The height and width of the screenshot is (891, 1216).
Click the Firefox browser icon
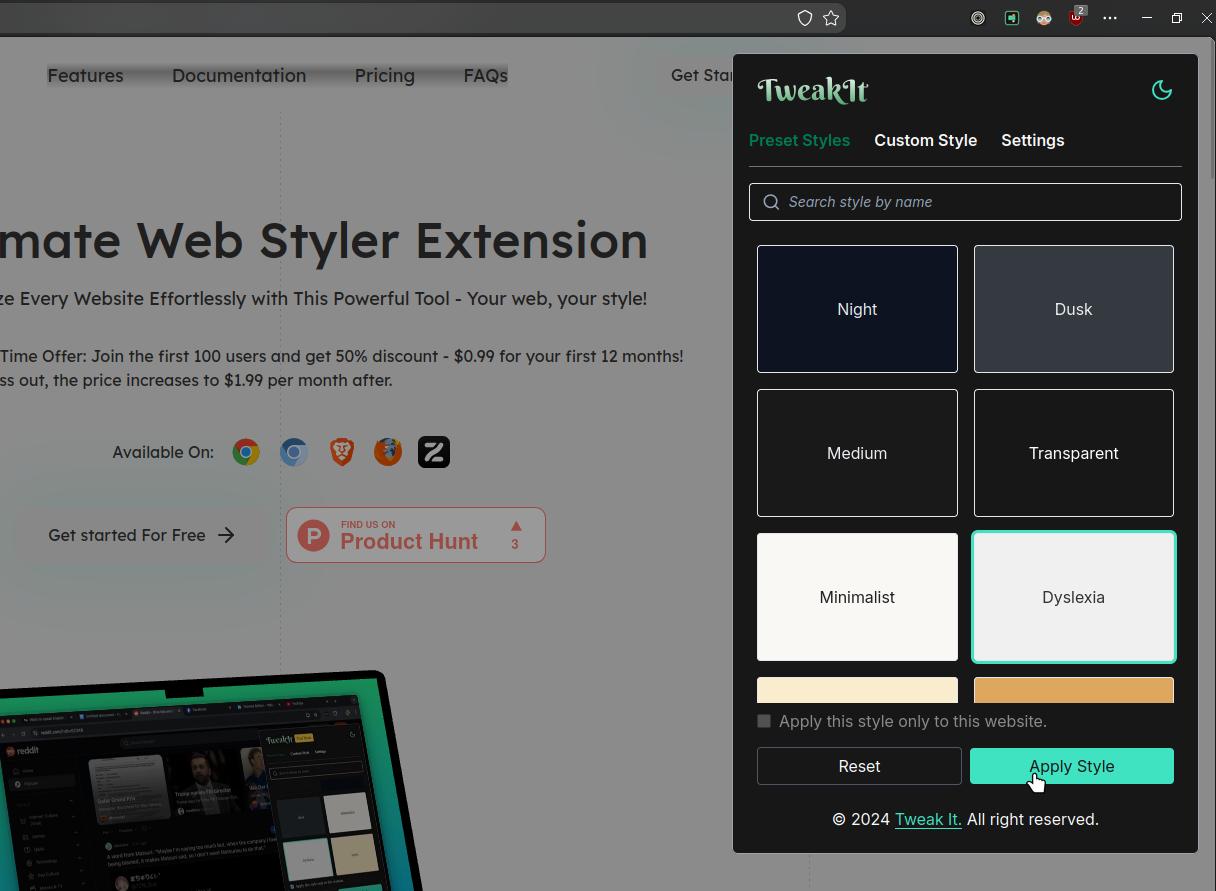[x=388, y=453]
